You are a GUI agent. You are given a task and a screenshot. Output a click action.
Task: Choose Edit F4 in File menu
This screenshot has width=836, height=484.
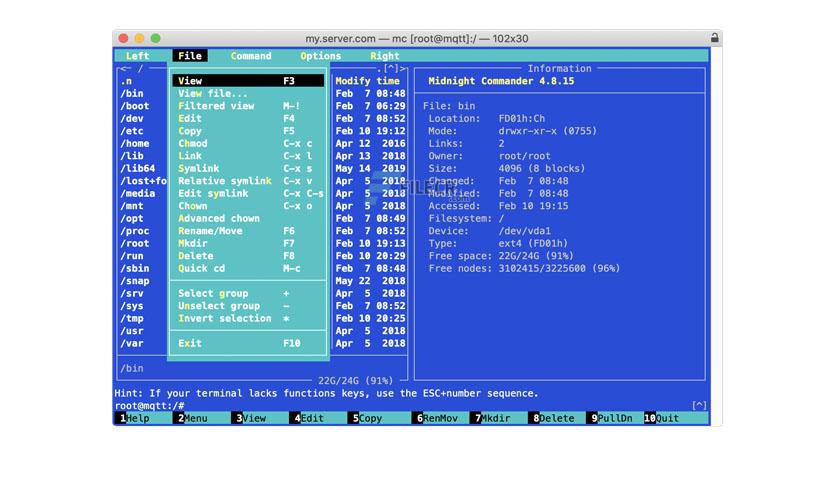pos(248,118)
